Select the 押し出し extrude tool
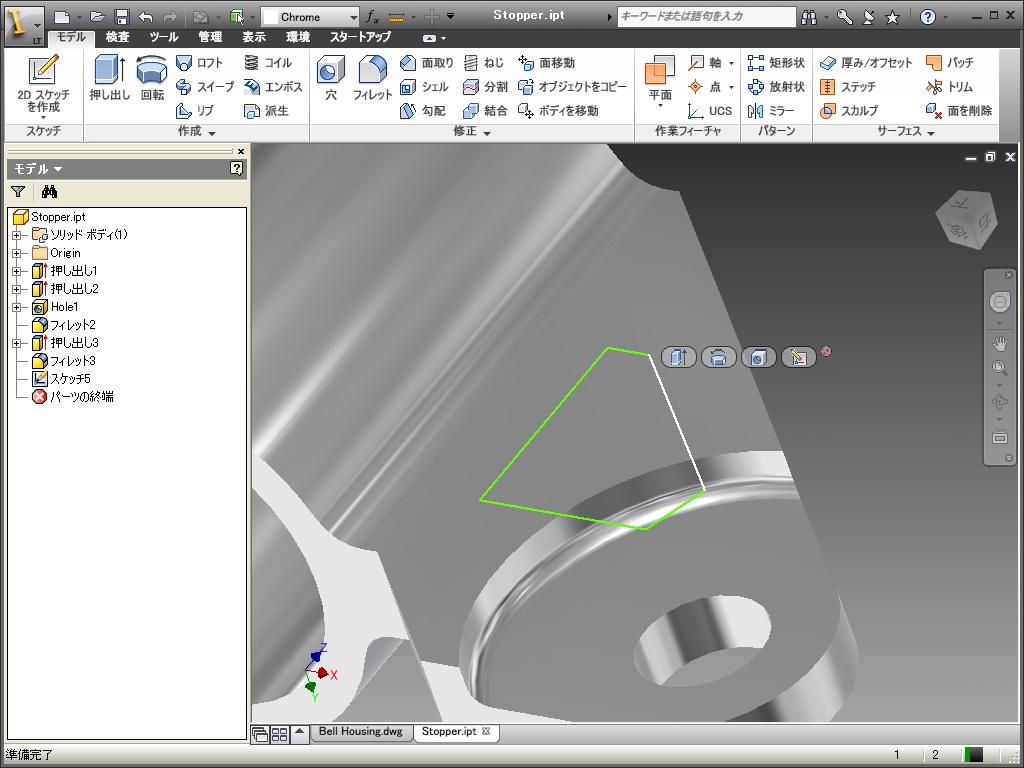 point(109,79)
